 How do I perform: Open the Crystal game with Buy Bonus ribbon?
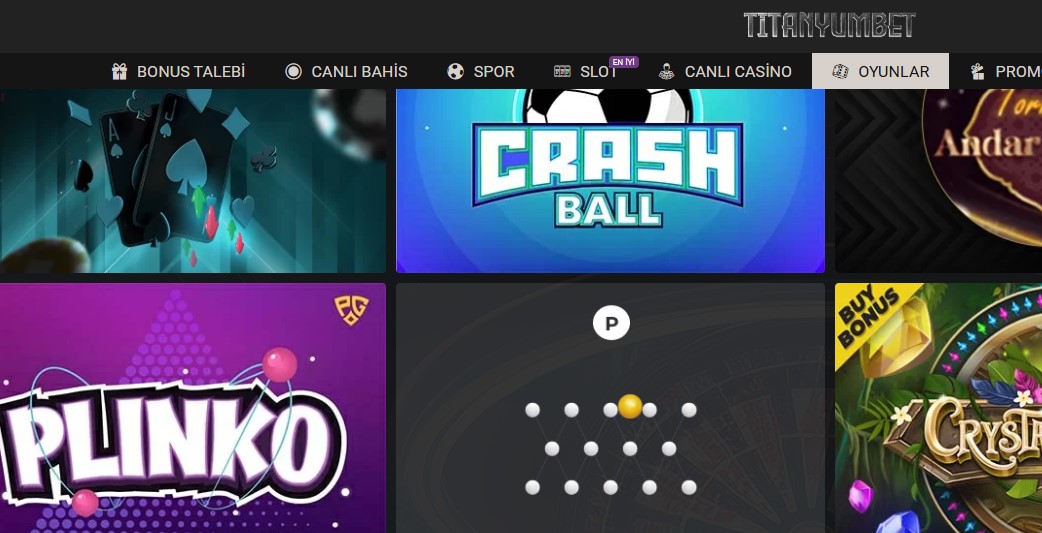point(938,408)
